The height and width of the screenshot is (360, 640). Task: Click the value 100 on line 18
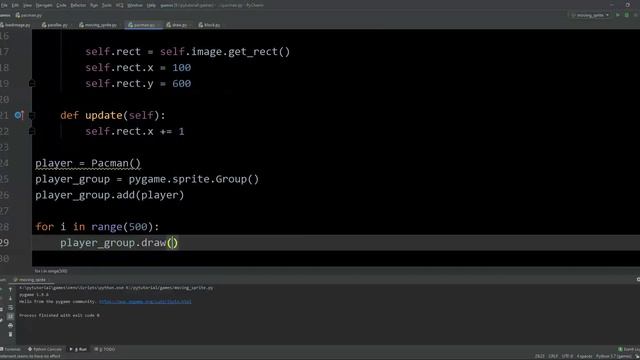click(x=182, y=68)
